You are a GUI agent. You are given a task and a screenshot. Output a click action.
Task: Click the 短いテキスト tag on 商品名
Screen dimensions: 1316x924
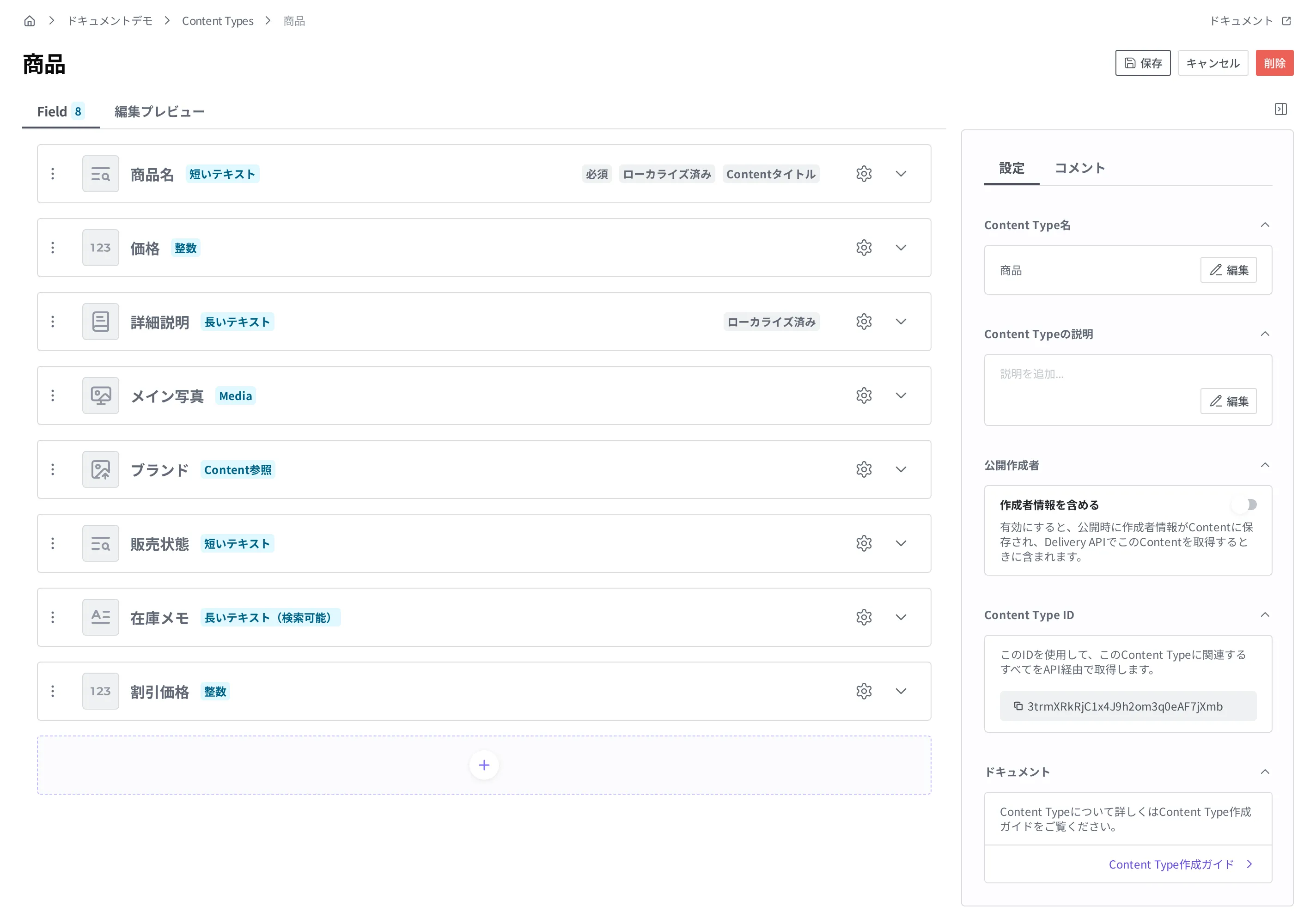pos(222,174)
